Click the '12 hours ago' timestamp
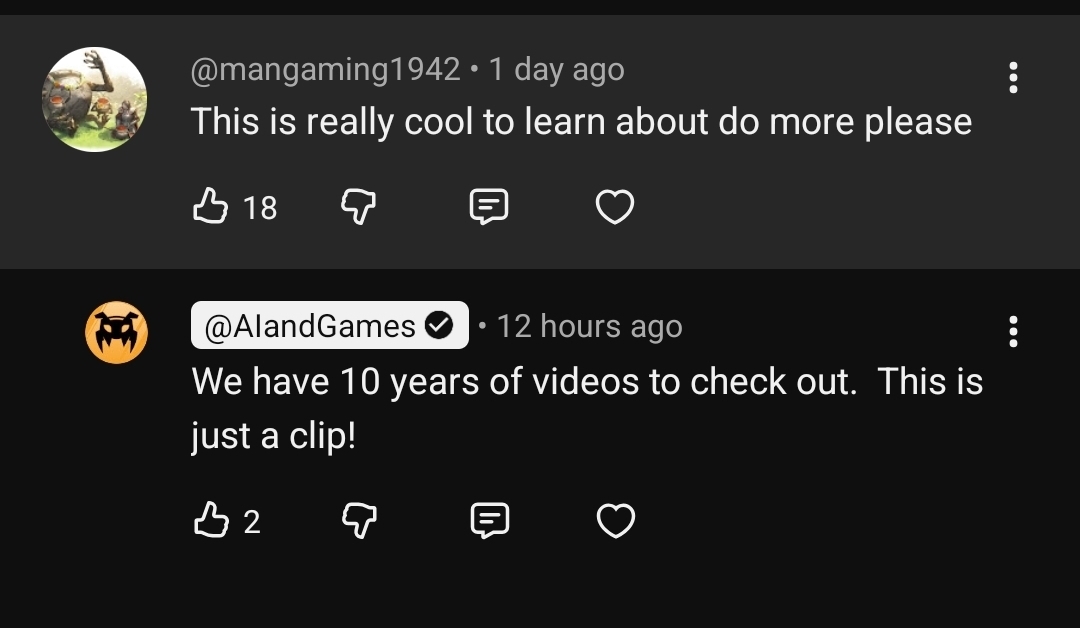Screen dimensions: 1080x628 coord(589,326)
